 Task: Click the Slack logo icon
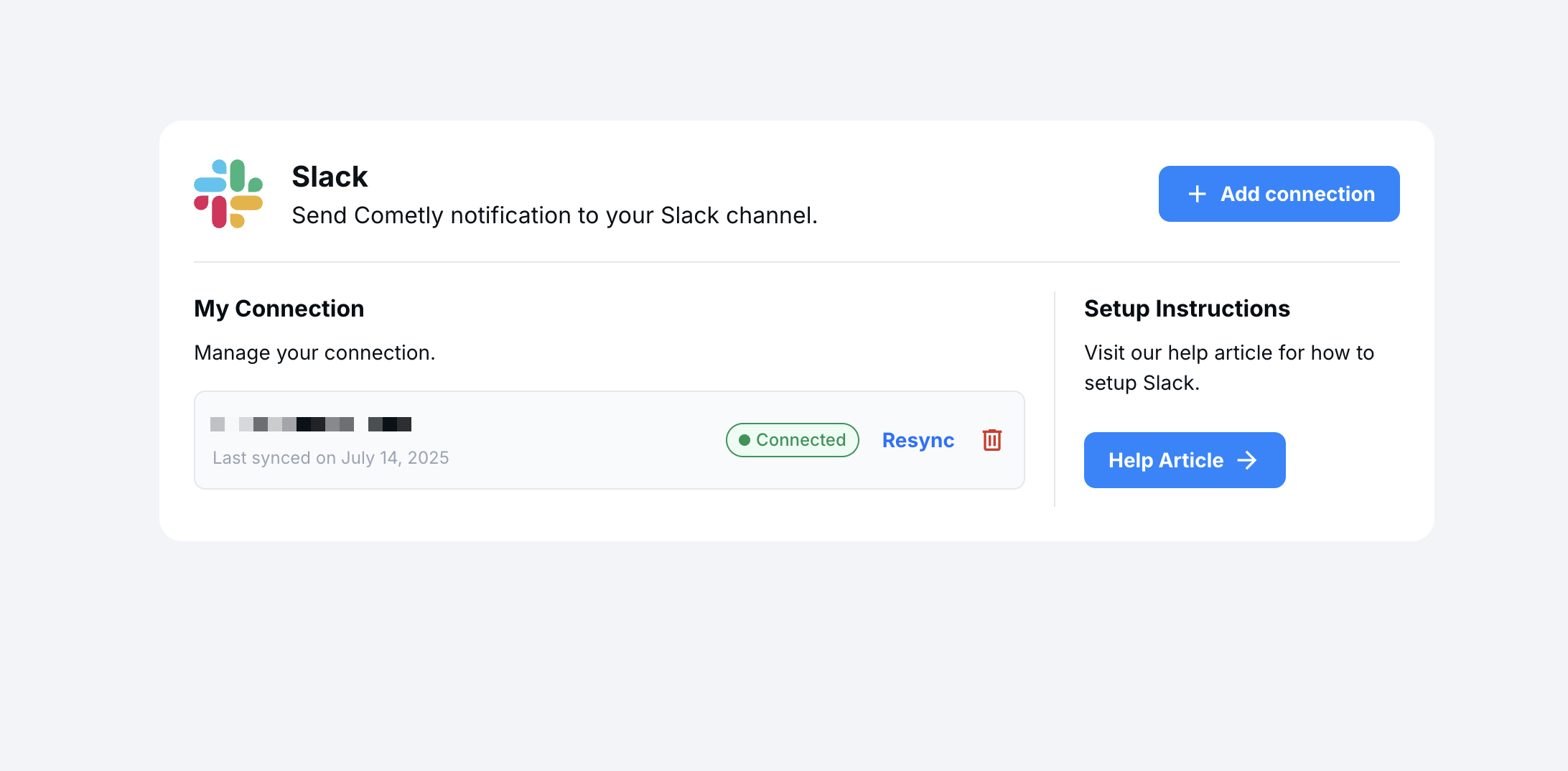coord(228,194)
